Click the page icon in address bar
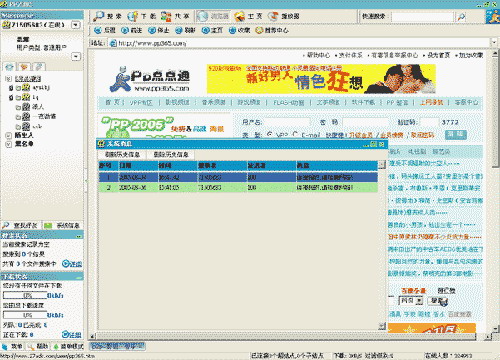This screenshot has width=500, height=360. click(x=113, y=43)
